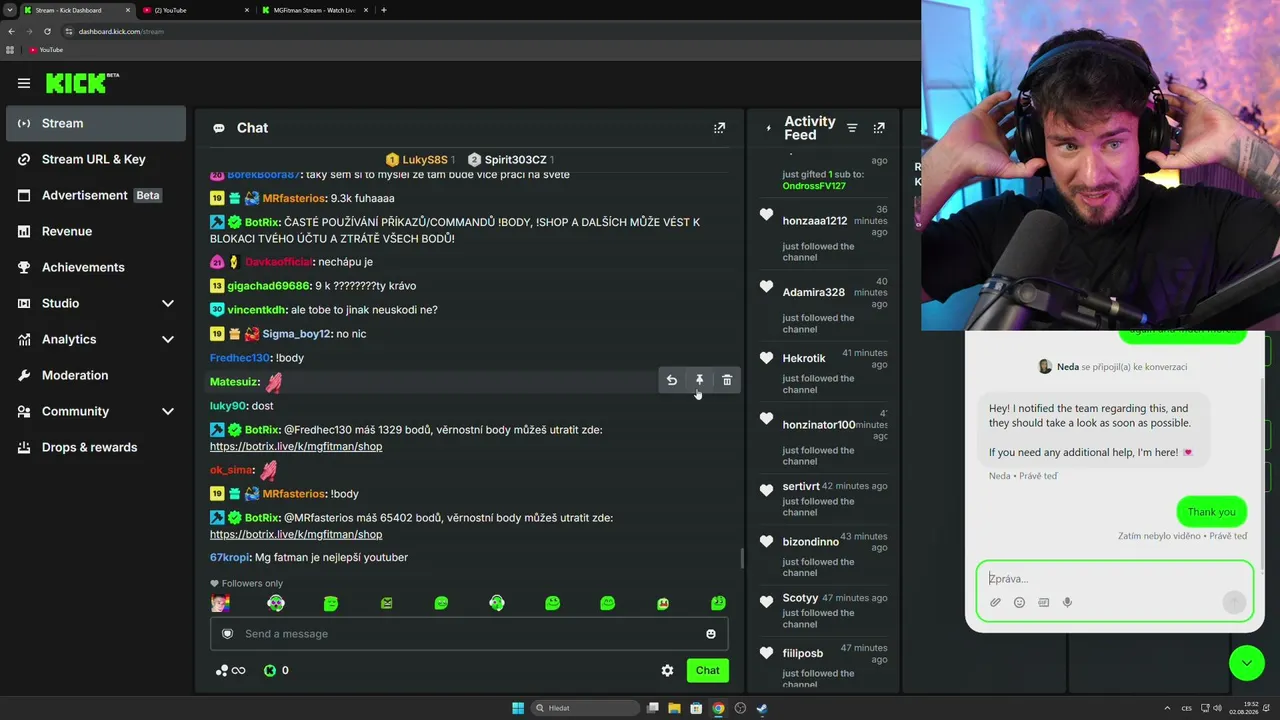
Task: Open the emoji picker in chat input
Action: click(x=711, y=634)
